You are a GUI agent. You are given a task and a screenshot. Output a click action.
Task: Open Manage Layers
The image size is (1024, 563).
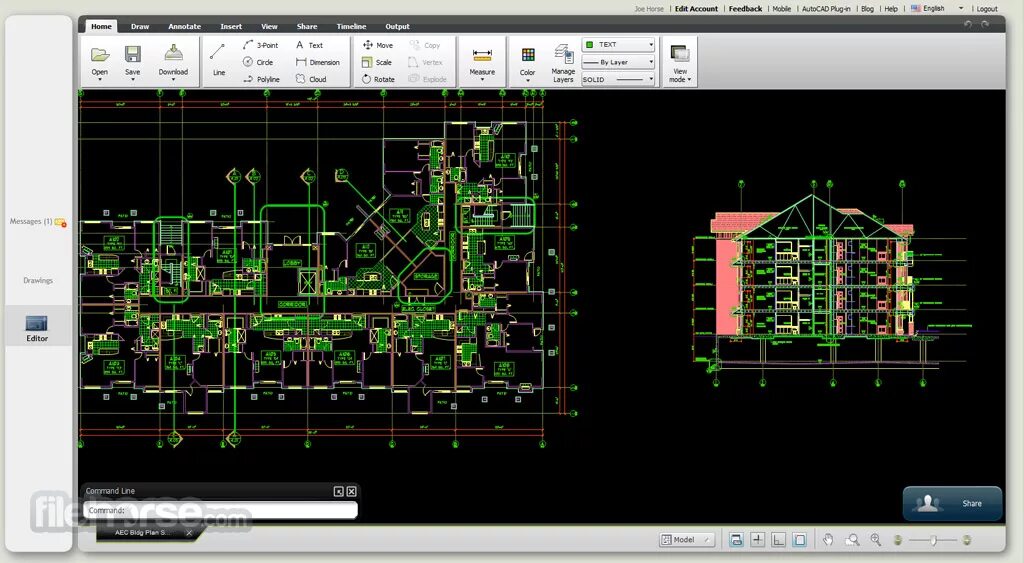(x=563, y=63)
